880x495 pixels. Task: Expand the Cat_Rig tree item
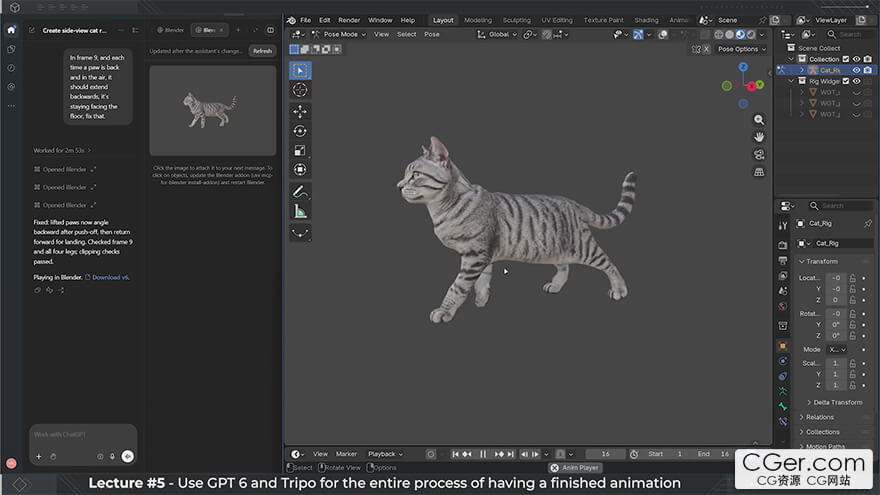point(801,70)
